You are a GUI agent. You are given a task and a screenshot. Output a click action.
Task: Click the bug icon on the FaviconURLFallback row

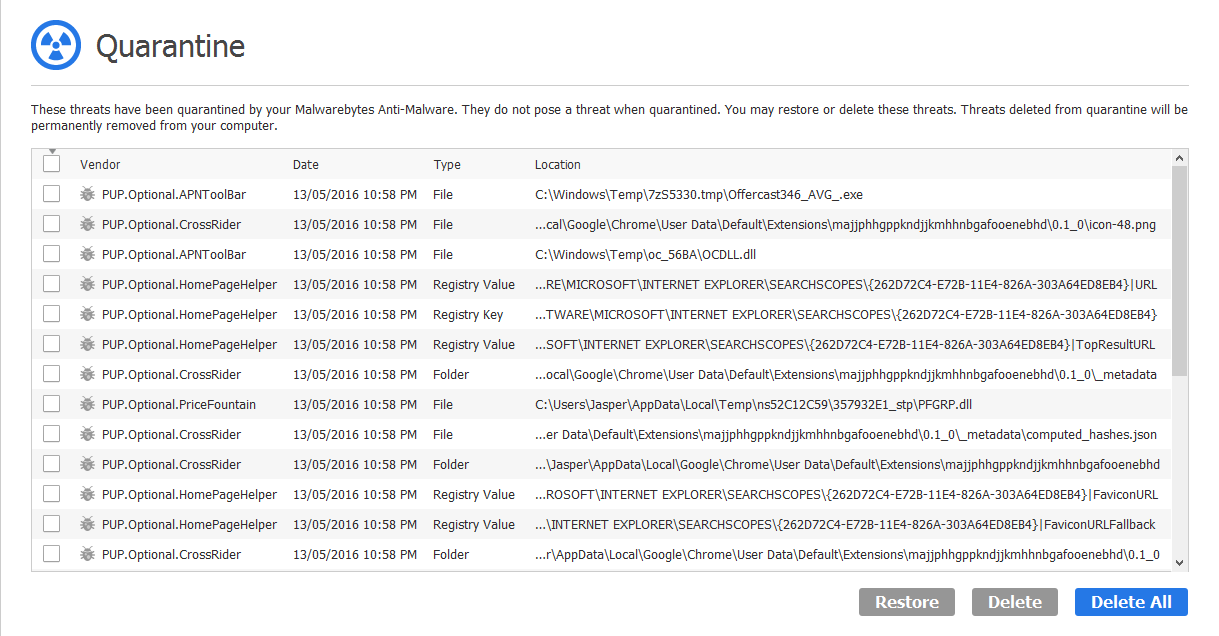pyautogui.click(x=88, y=524)
